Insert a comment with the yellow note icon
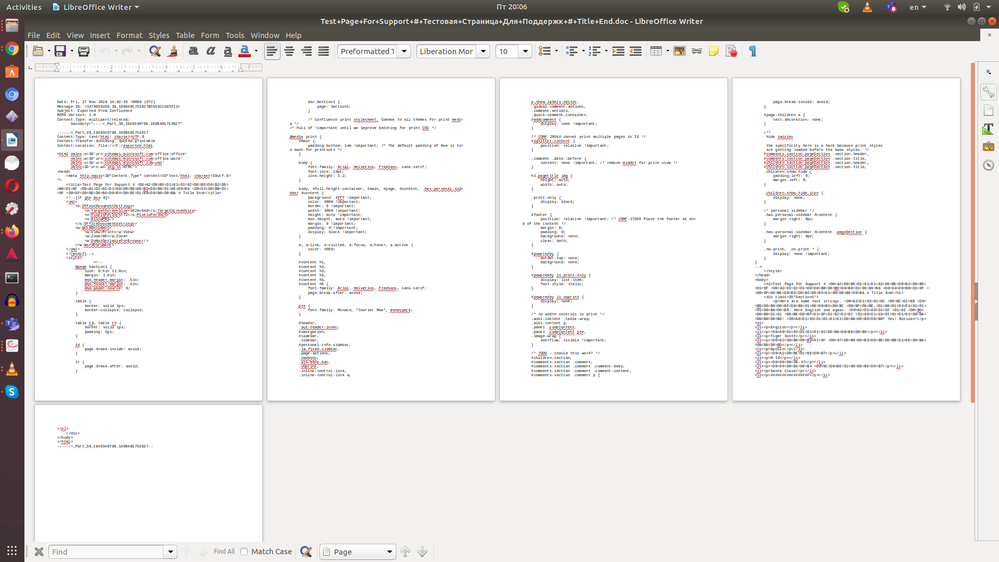 click(714, 51)
